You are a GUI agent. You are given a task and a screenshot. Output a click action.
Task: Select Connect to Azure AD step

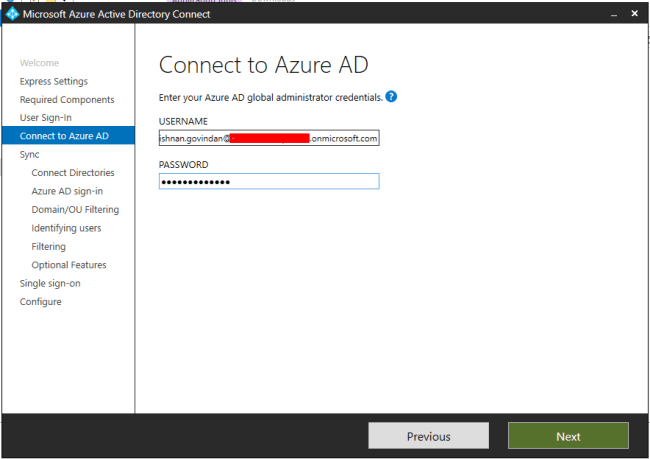pyautogui.click(x=68, y=136)
